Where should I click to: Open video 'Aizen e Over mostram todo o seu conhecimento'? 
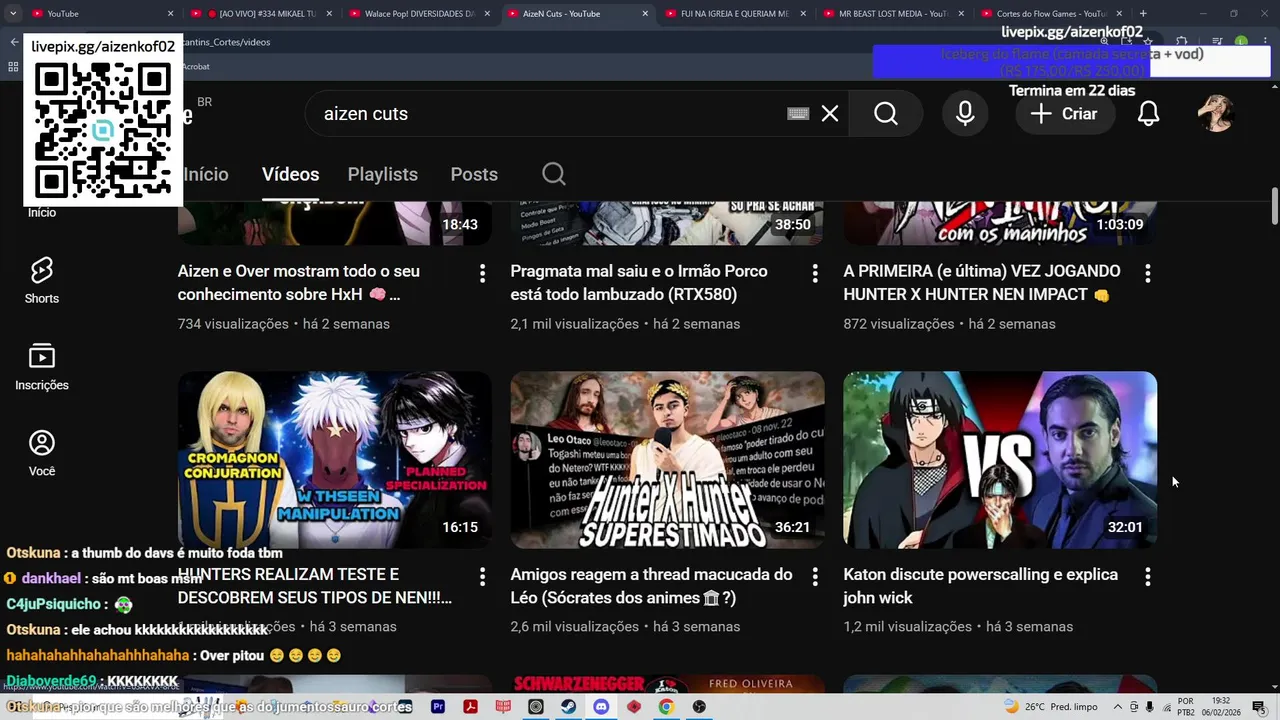click(299, 283)
